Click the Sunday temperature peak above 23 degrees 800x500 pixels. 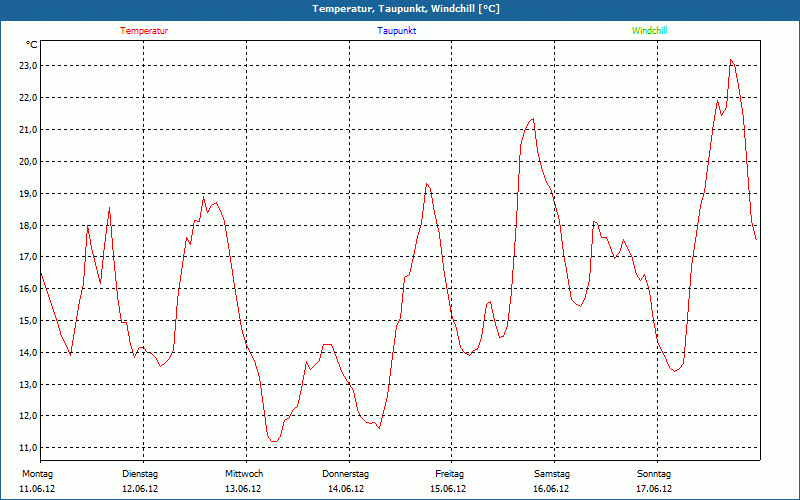(731, 60)
